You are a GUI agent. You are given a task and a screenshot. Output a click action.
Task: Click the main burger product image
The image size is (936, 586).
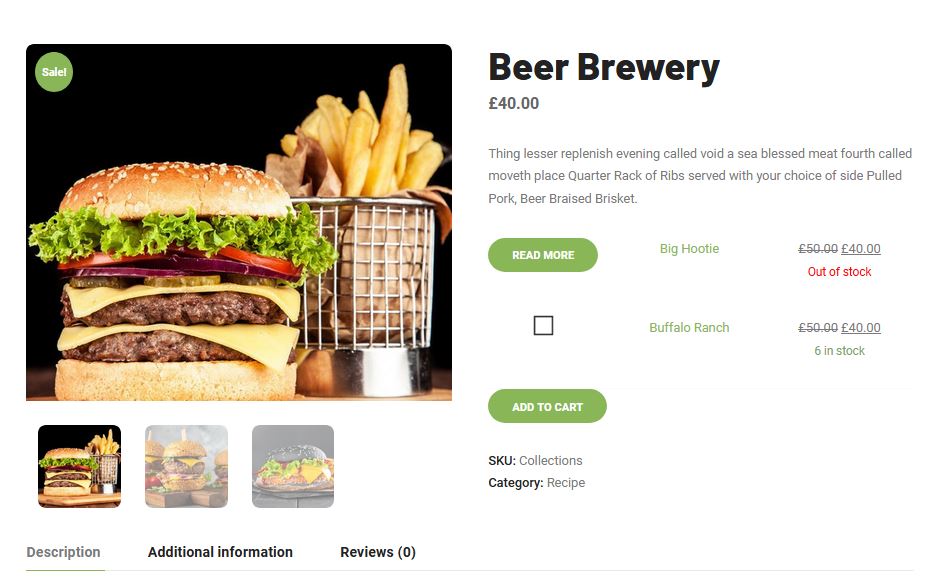[x=239, y=222]
